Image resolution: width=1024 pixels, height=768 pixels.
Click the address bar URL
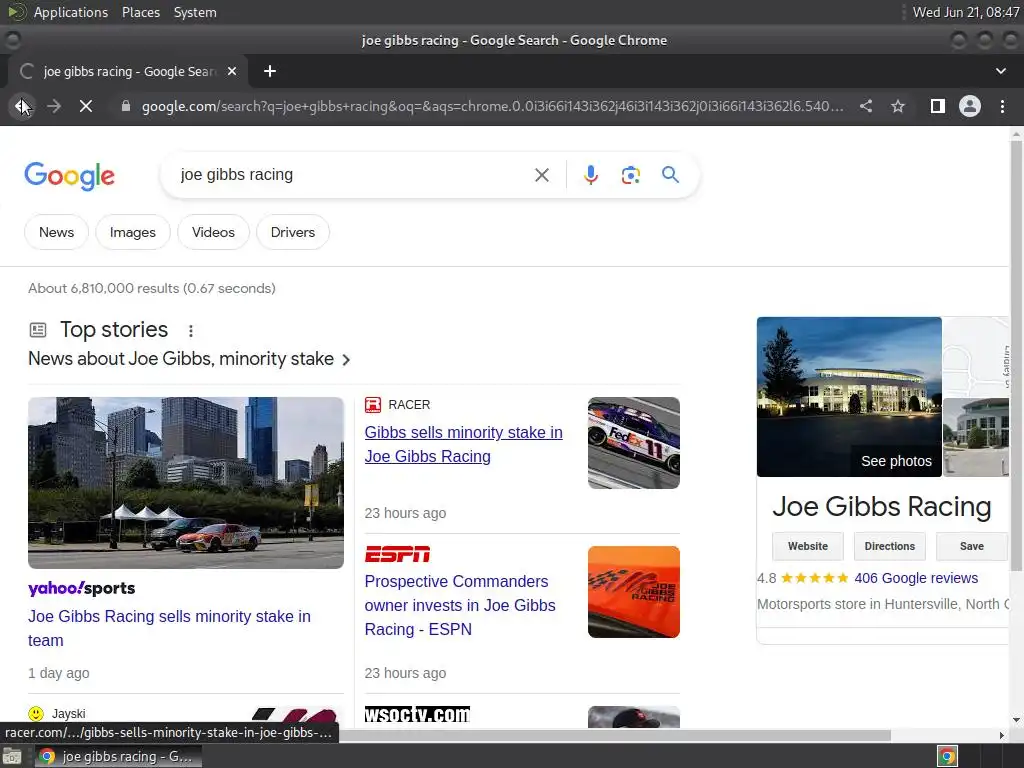tap(492, 106)
